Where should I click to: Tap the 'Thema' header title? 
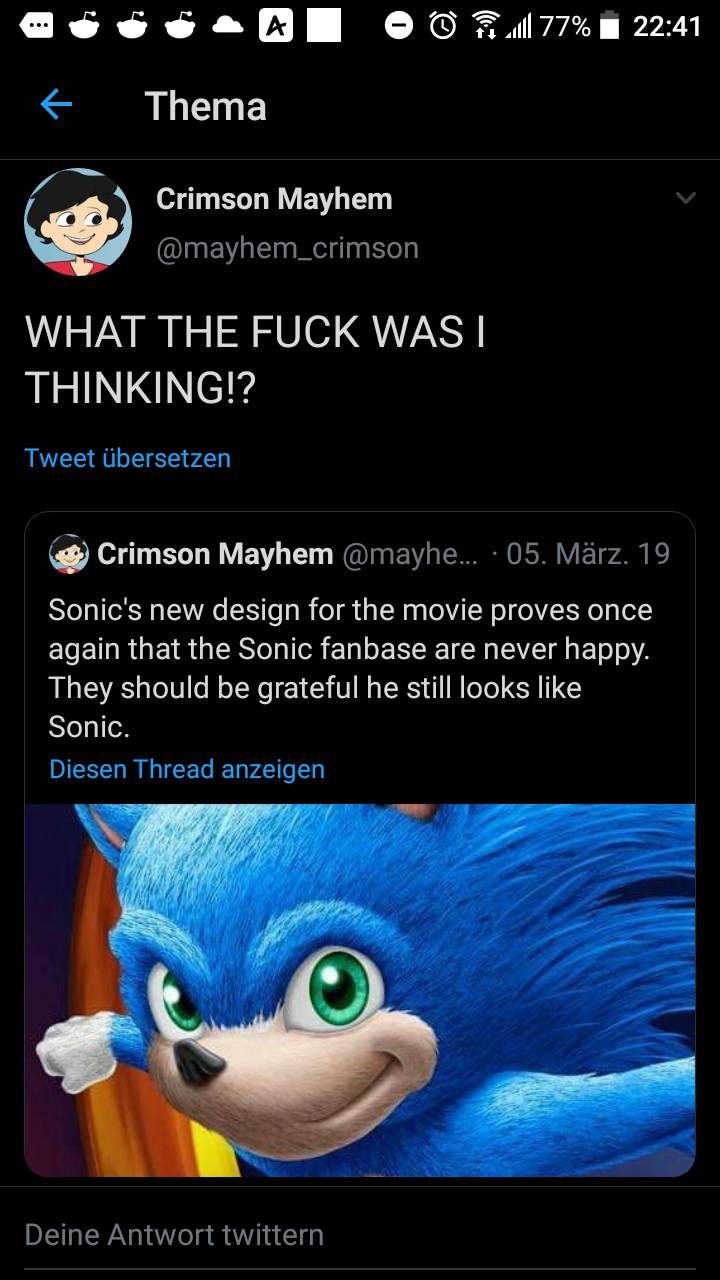(206, 105)
